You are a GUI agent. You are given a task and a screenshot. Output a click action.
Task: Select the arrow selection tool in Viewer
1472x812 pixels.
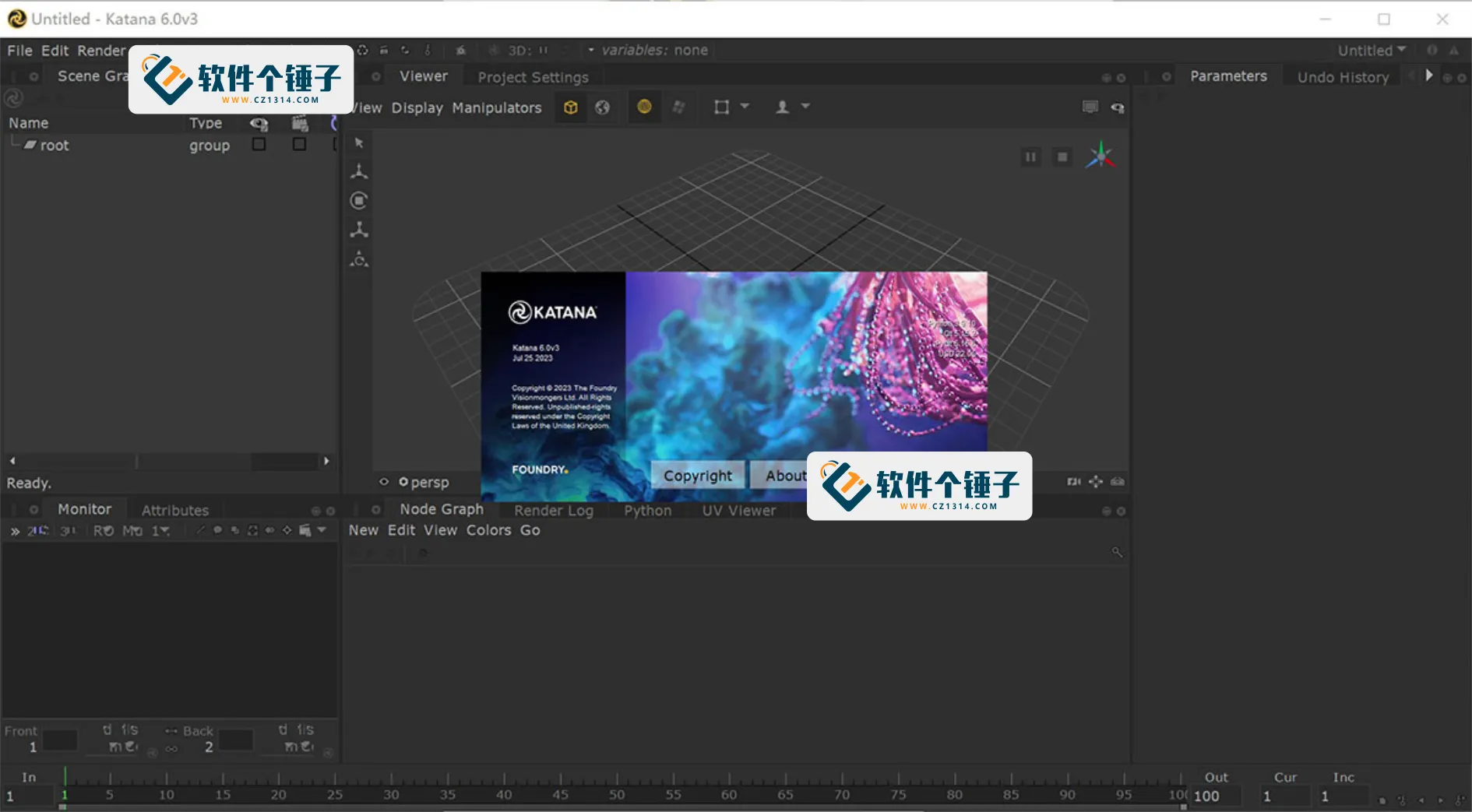click(x=359, y=142)
